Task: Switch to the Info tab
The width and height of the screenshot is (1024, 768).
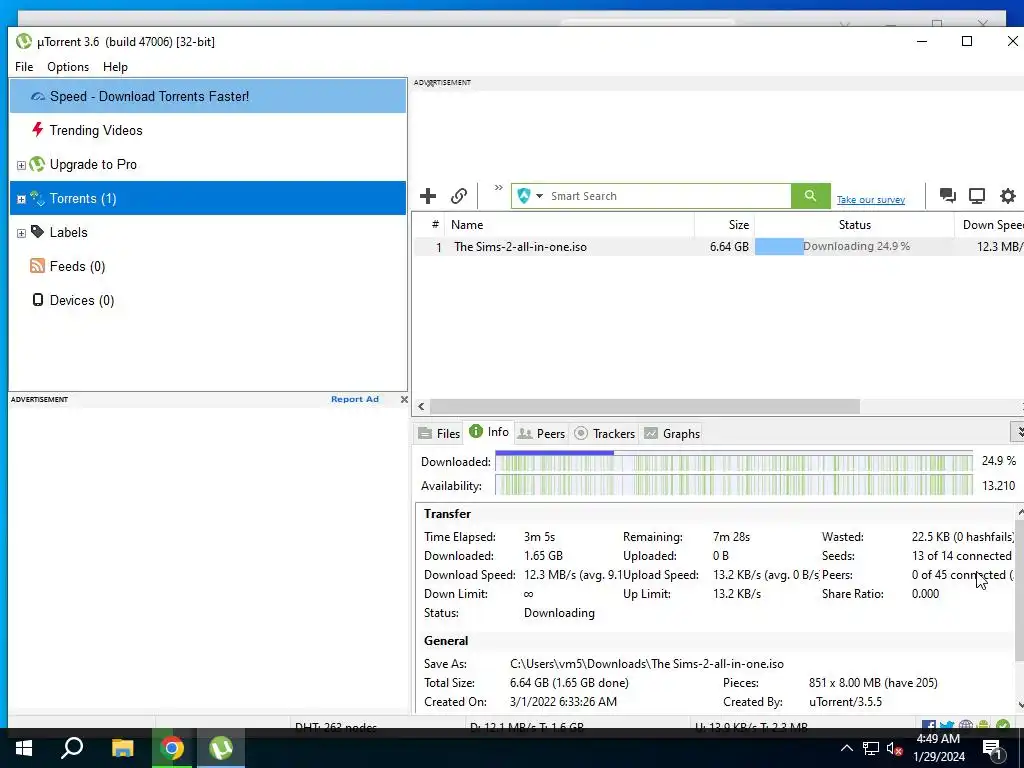Action: (488, 432)
